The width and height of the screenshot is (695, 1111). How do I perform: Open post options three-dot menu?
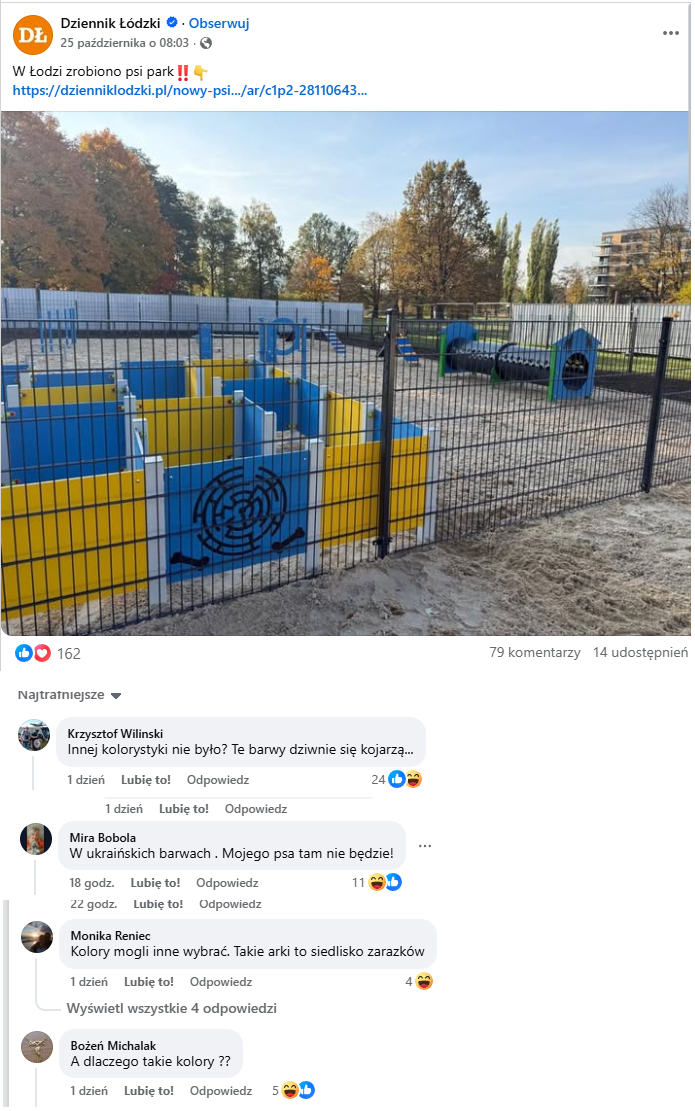tap(670, 33)
